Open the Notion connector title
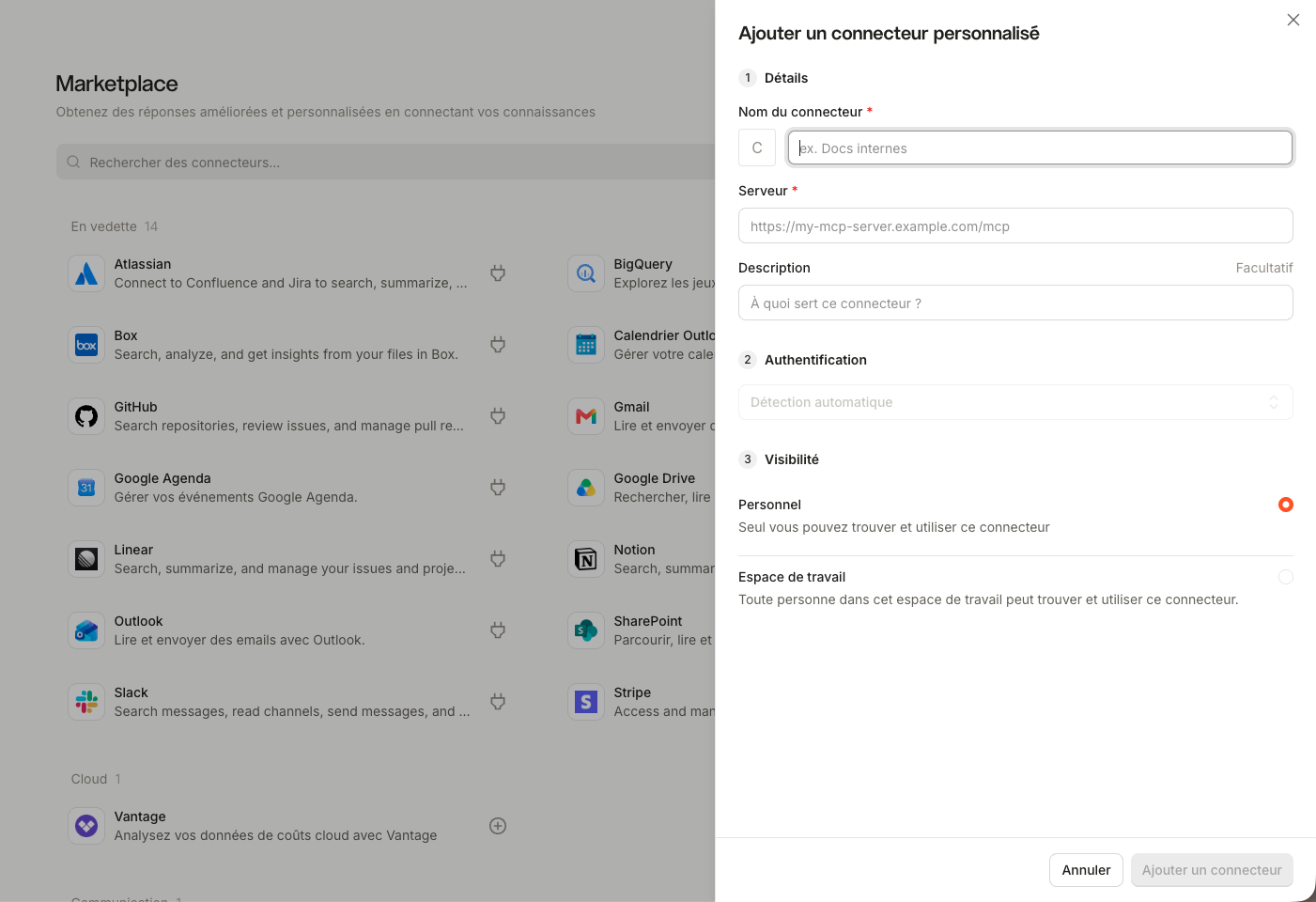This screenshot has width=1316, height=902. tap(635, 550)
